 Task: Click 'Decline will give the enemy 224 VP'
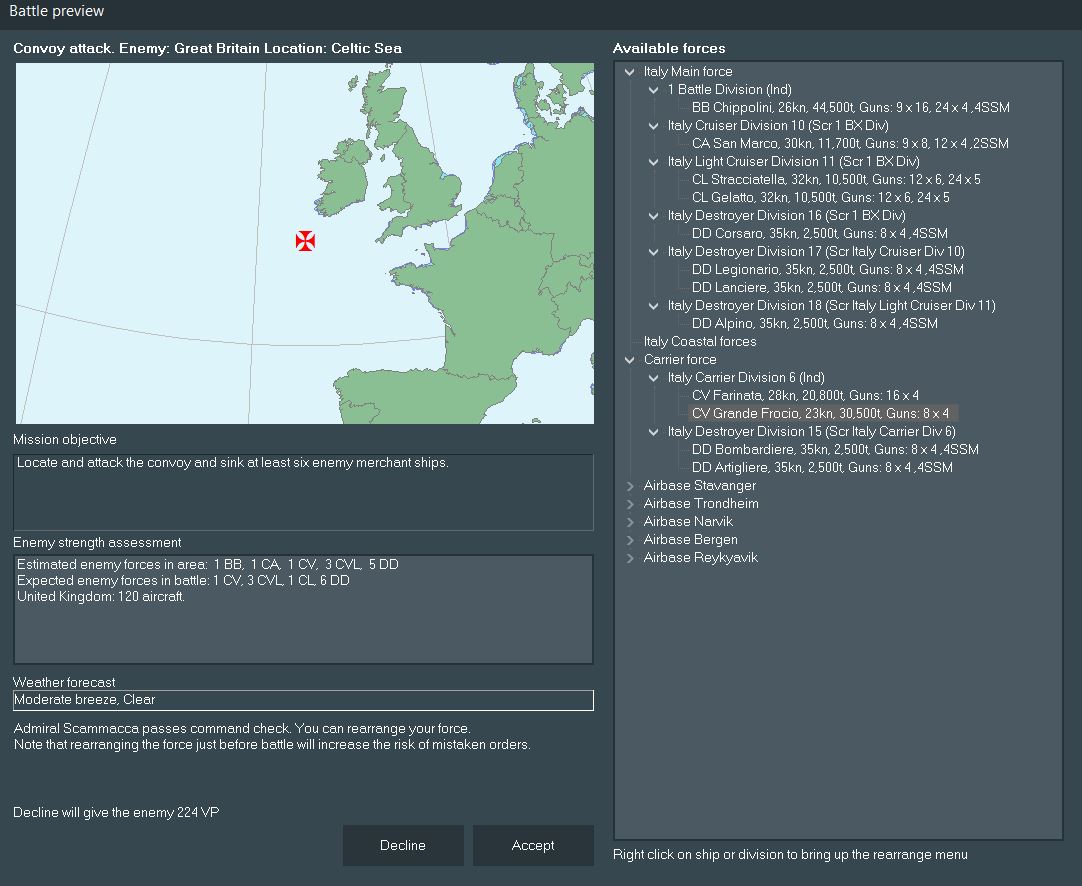point(116,812)
